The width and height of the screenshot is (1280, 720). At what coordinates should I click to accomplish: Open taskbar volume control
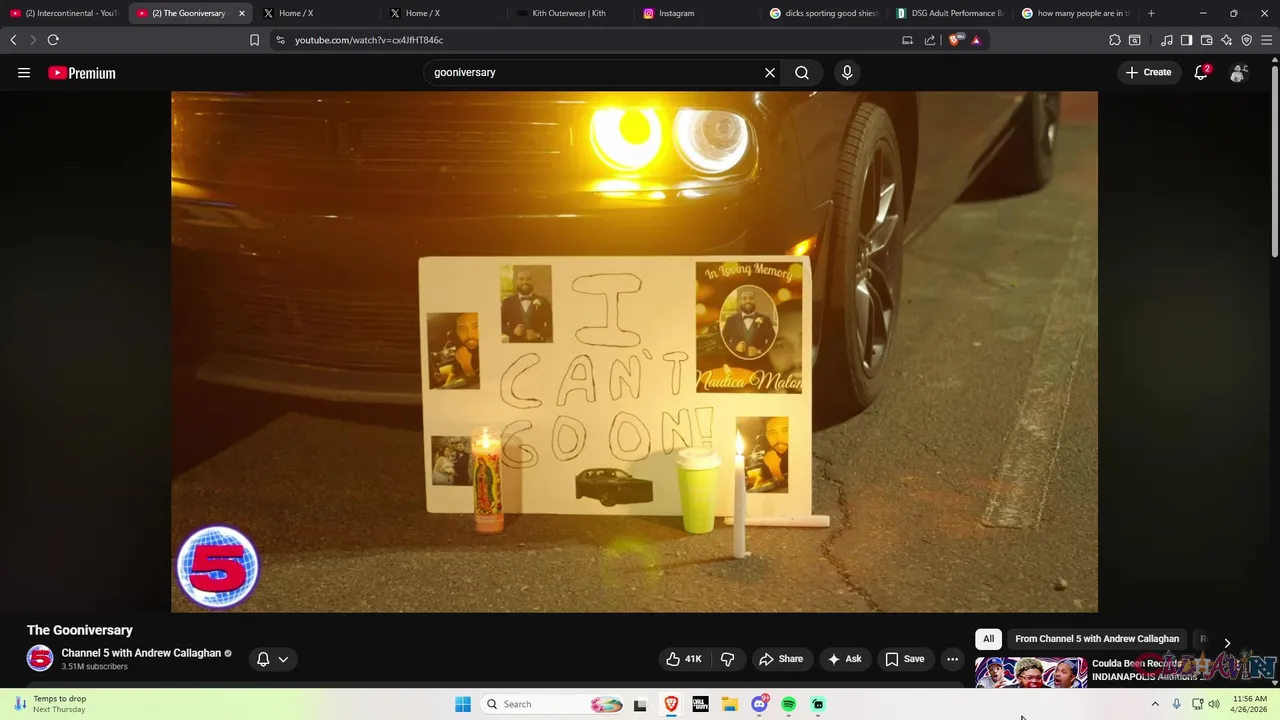tap(1214, 704)
